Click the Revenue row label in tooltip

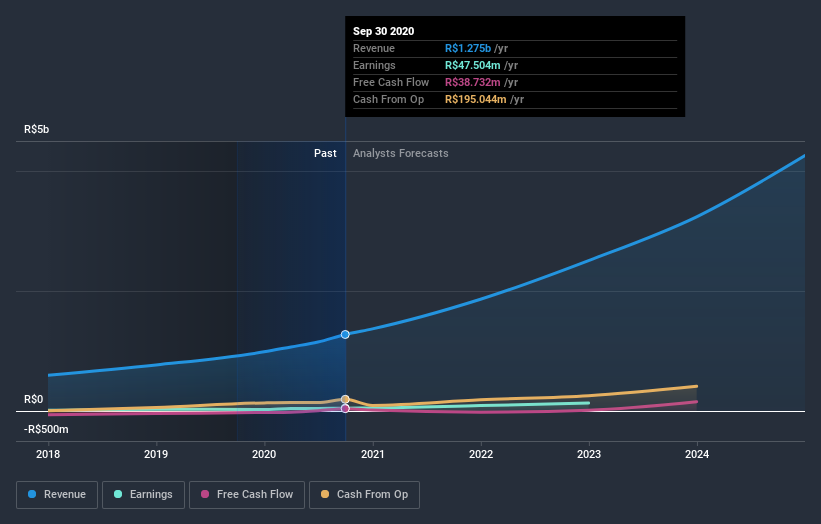click(374, 49)
